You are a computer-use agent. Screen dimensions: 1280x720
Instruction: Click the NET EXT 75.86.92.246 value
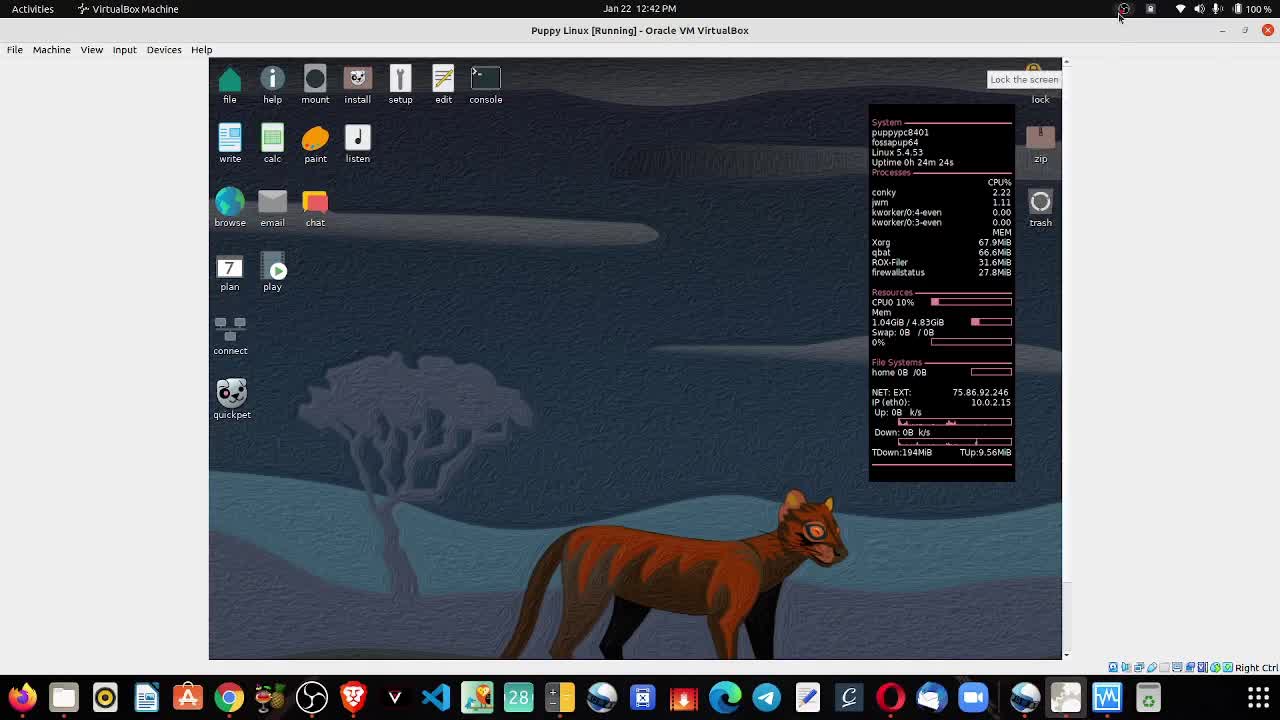click(x=980, y=392)
